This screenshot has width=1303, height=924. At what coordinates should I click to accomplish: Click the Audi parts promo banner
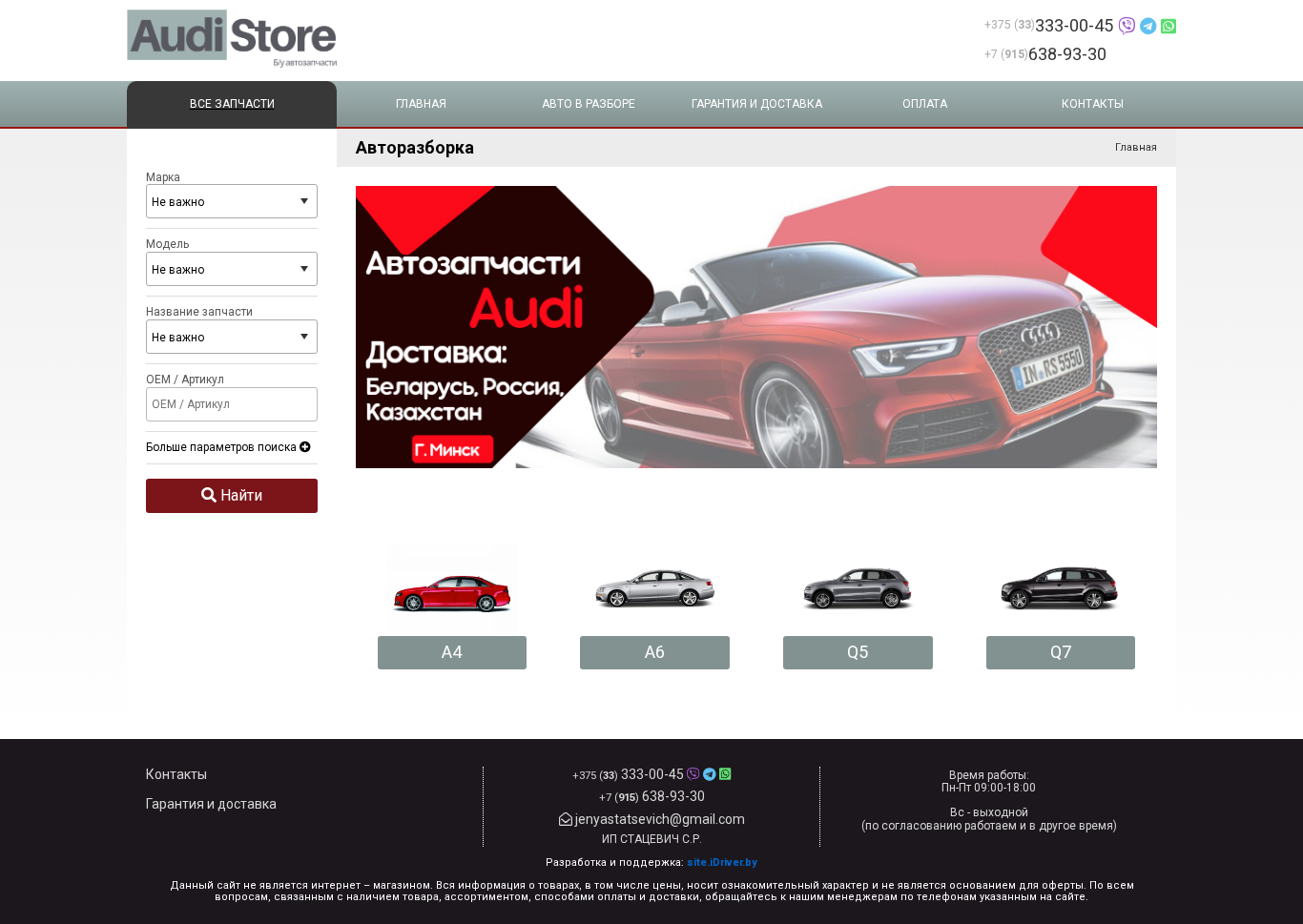coord(756,327)
